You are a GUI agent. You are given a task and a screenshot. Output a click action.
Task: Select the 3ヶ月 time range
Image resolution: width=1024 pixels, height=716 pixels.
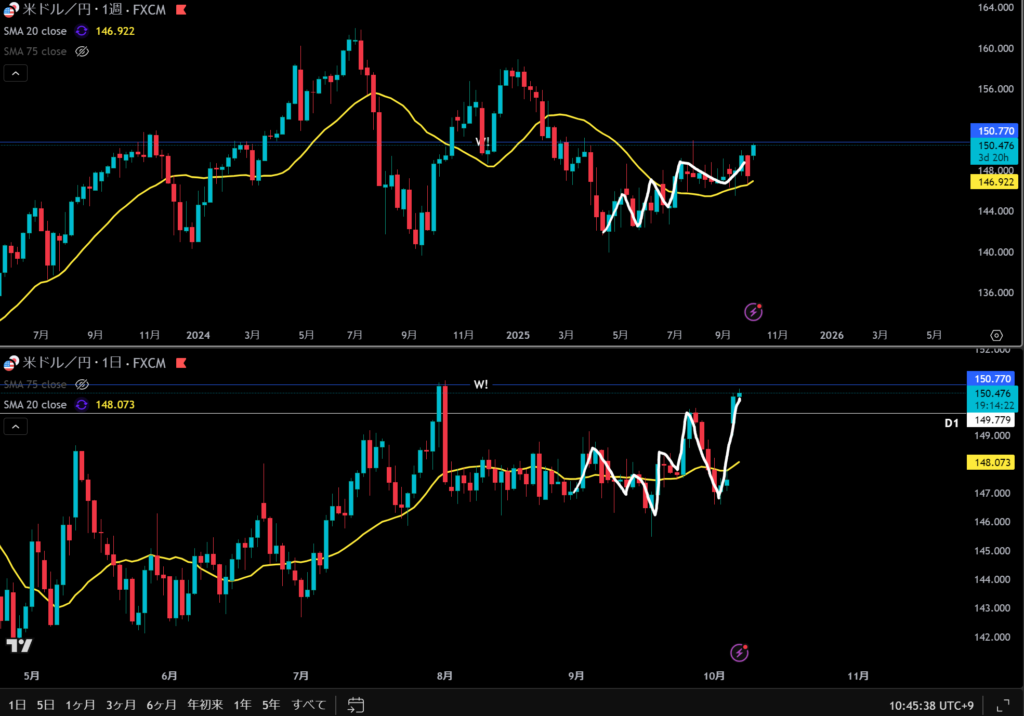tap(121, 704)
